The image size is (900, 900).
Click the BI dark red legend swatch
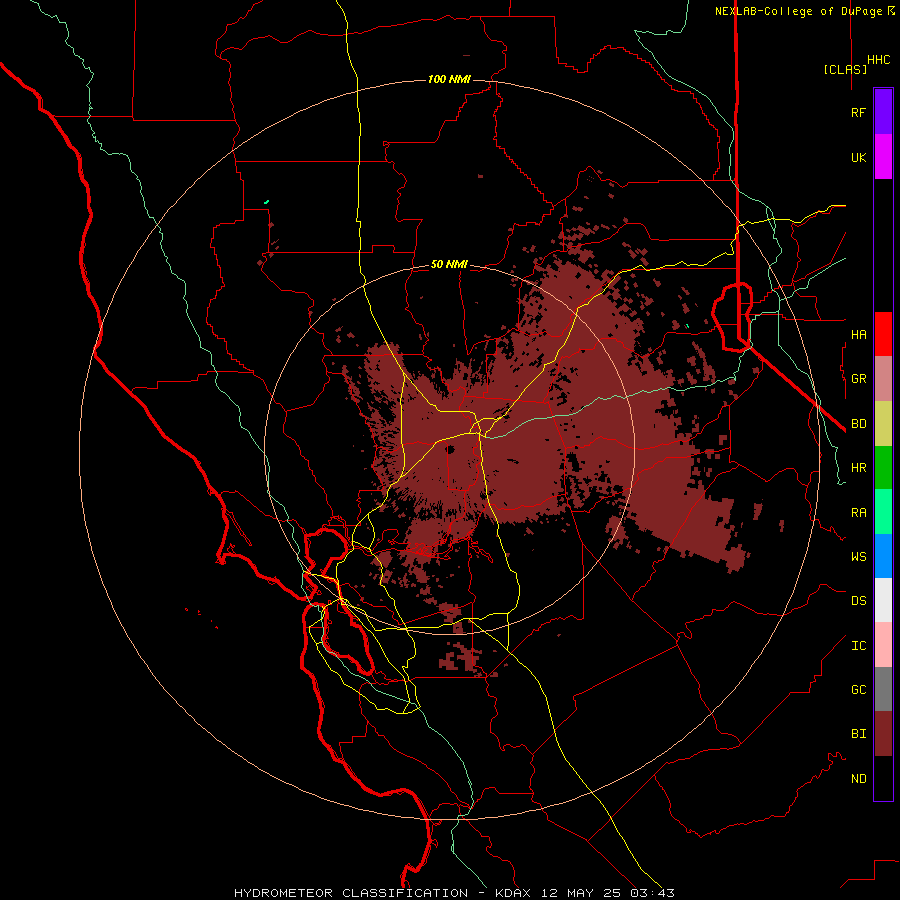(x=883, y=734)
